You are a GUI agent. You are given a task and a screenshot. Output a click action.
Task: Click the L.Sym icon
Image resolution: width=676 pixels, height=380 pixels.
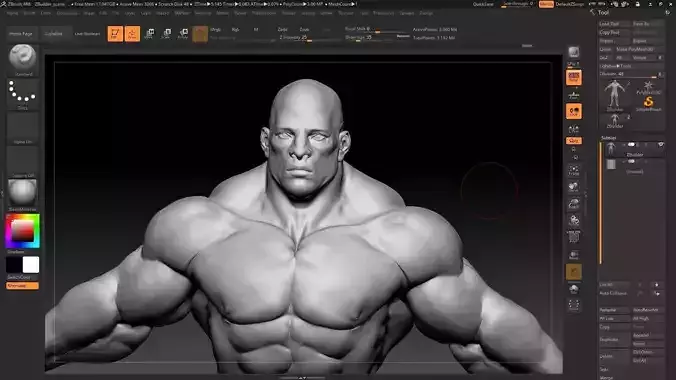(x=574, y=129)
